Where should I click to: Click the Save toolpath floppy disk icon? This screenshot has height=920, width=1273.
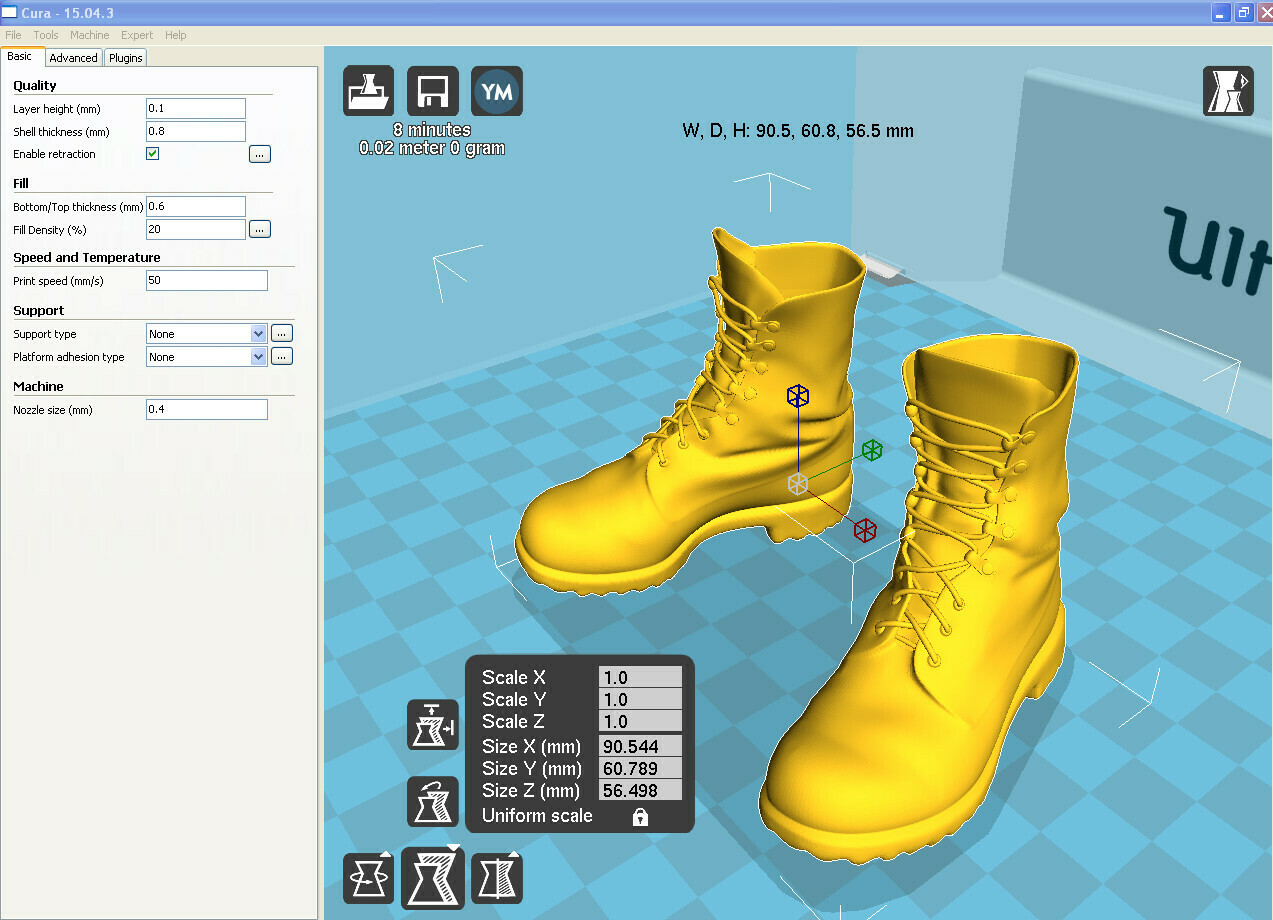coord(433,92)
